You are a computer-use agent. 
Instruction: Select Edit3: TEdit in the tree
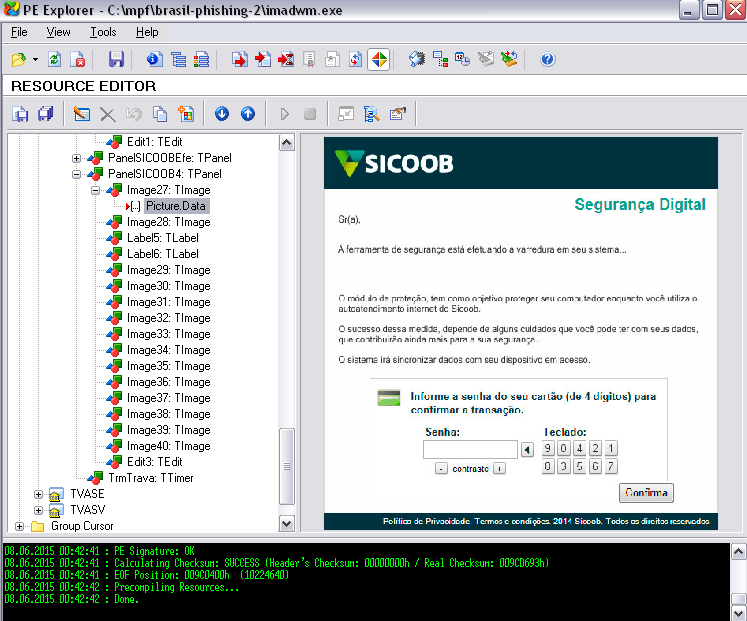point(154,462)
